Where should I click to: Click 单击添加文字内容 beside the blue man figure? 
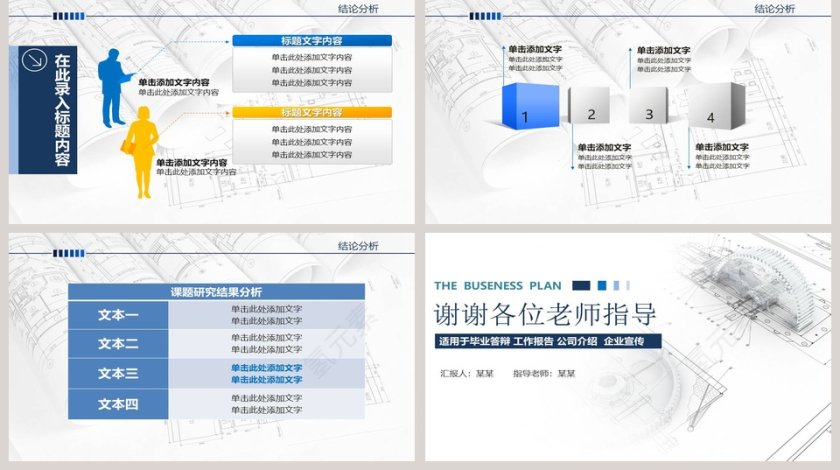coord(174,83)
